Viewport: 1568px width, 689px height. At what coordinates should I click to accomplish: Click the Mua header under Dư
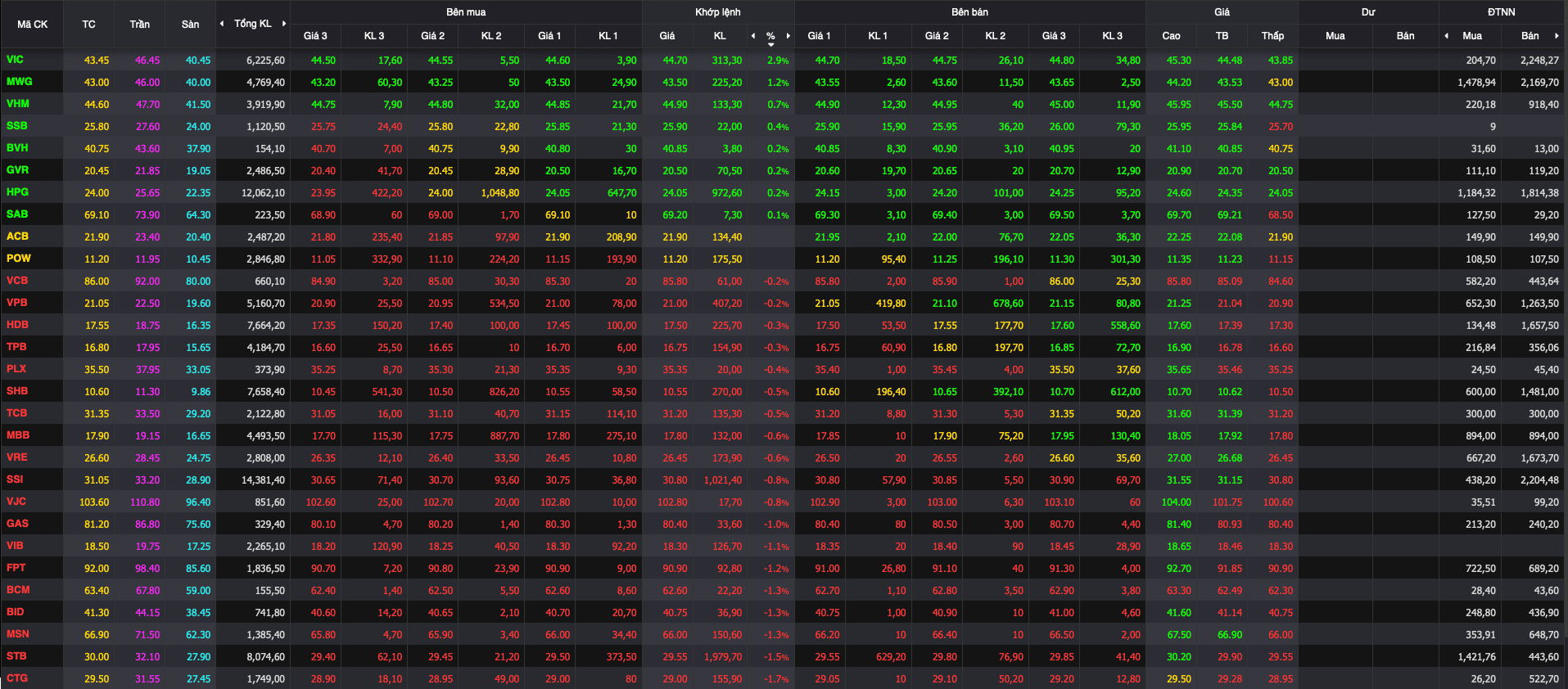pyautogui.click(x=1335, y=36)
